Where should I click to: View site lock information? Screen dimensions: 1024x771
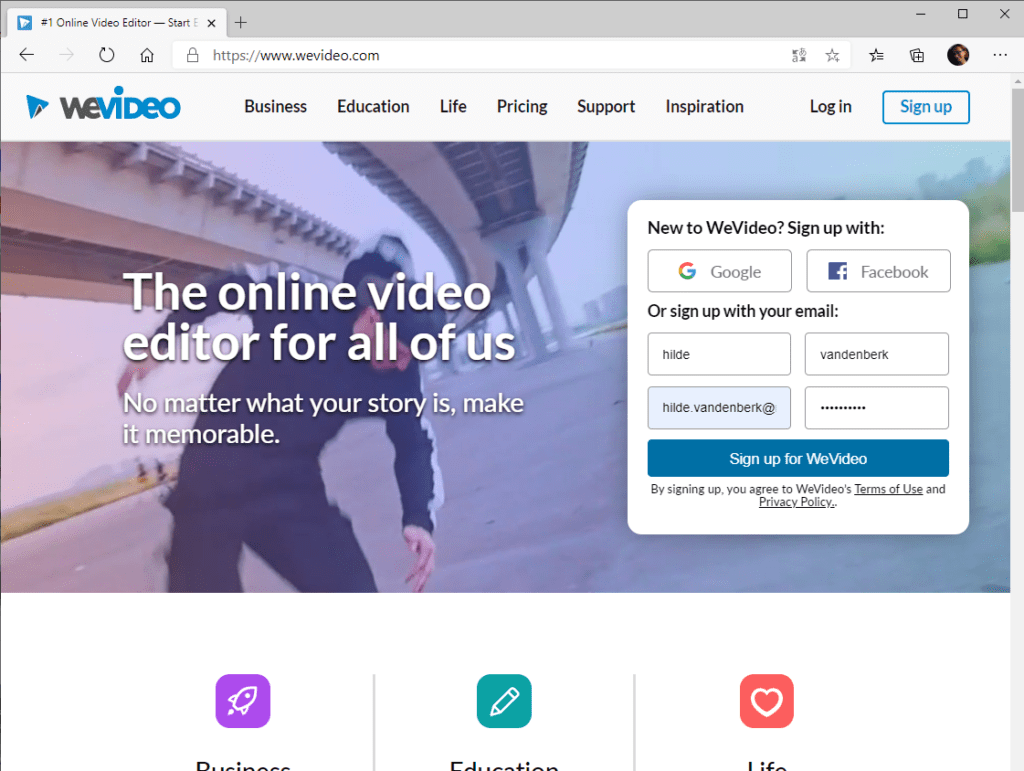[193, 55]
